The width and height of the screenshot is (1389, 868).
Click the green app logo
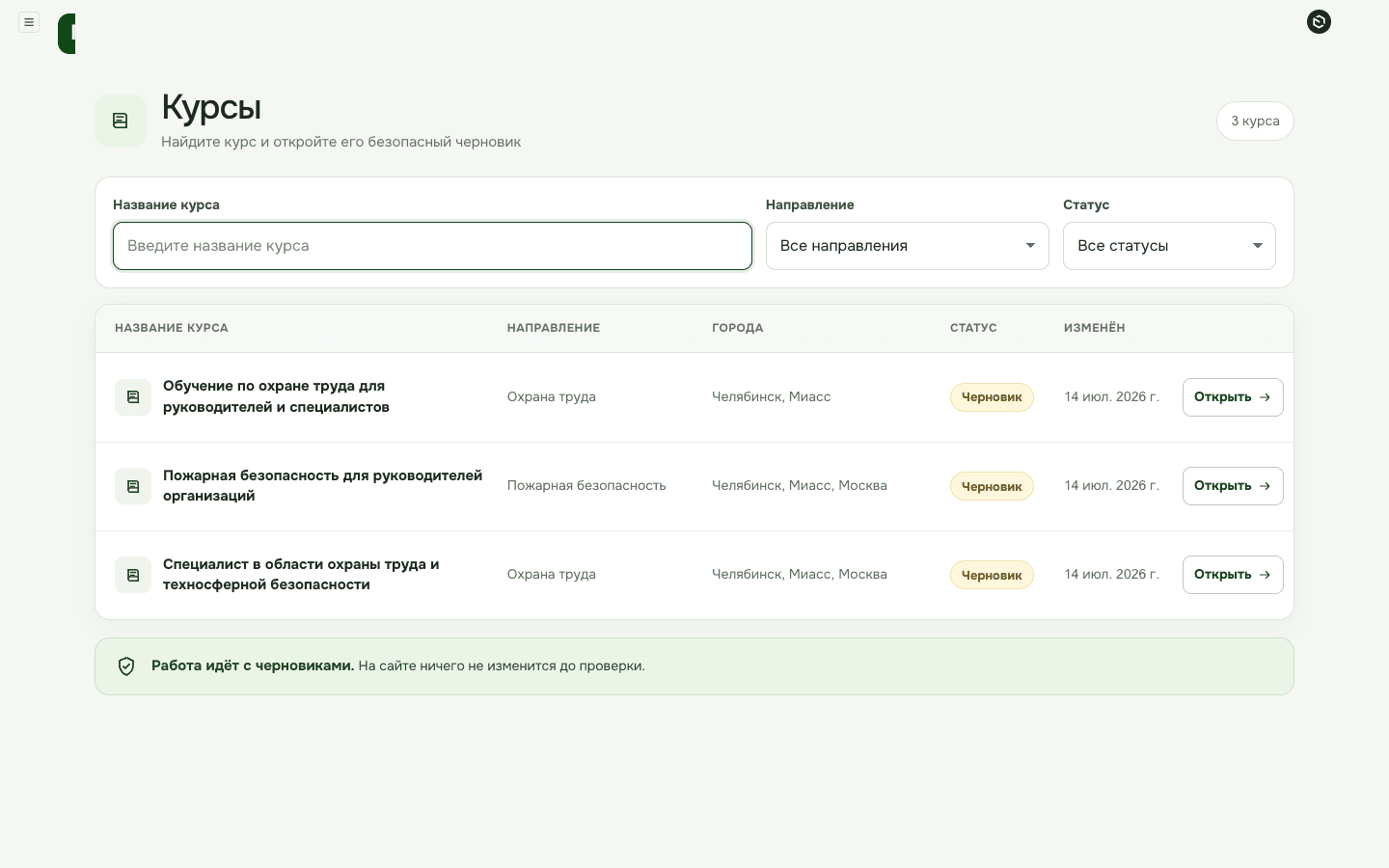(x=67, y=34)
